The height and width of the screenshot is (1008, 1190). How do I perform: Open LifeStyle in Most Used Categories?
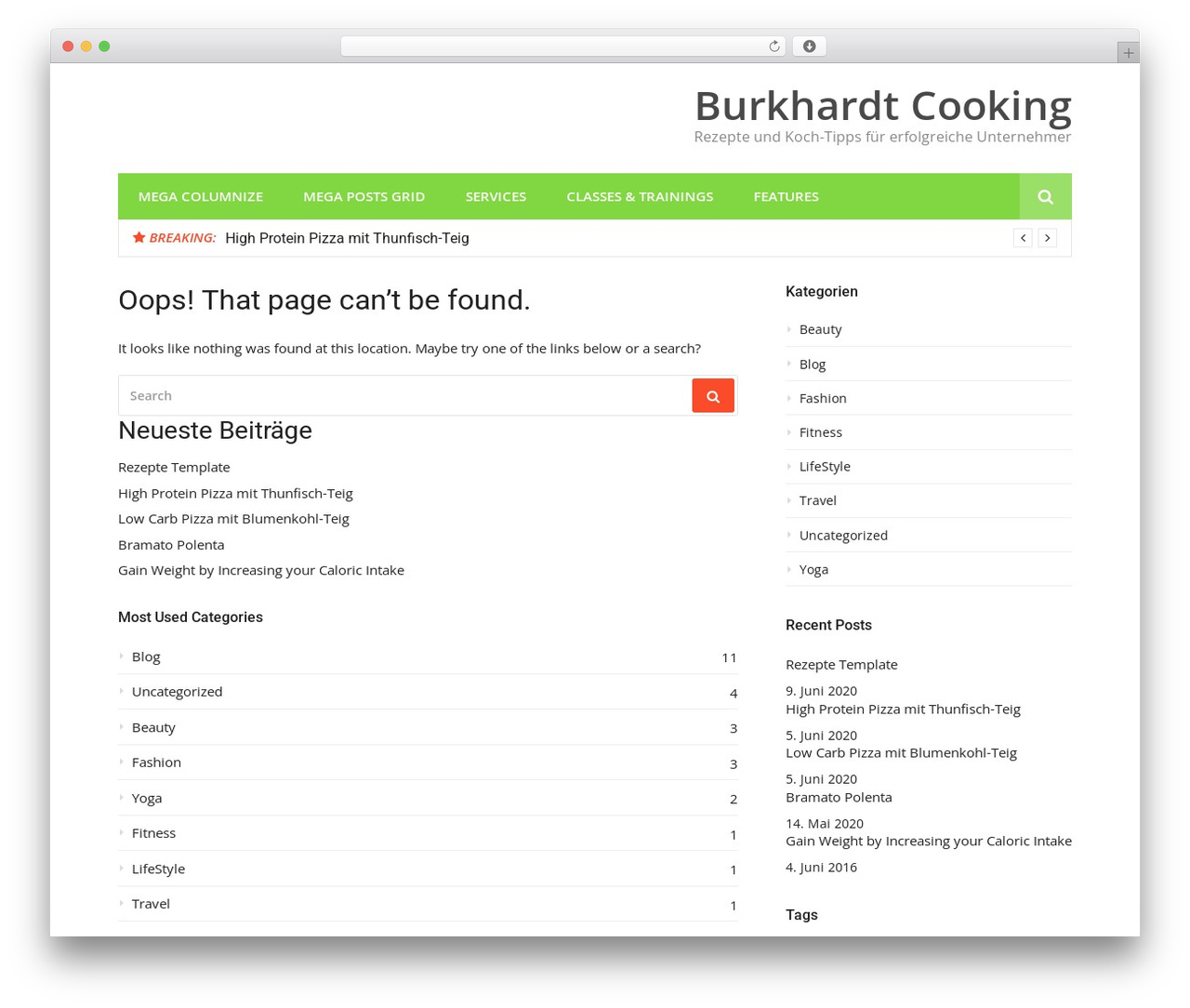point(158,869)
